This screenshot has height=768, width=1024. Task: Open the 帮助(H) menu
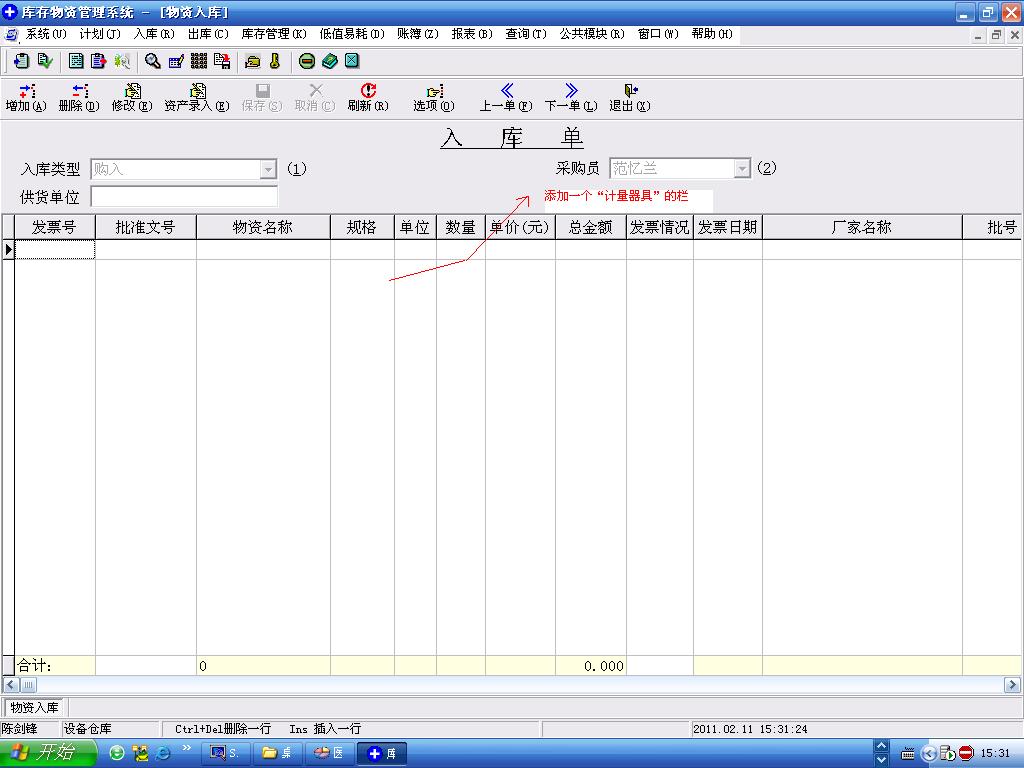(x=712, y=34)
